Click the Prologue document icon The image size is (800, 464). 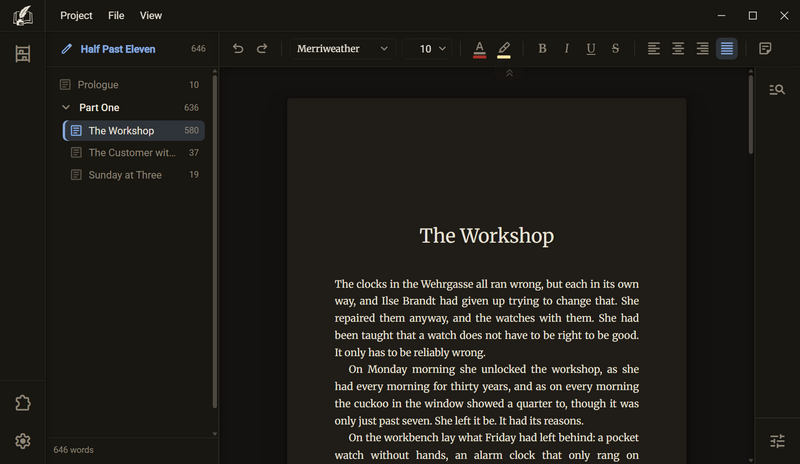(65, 85)
